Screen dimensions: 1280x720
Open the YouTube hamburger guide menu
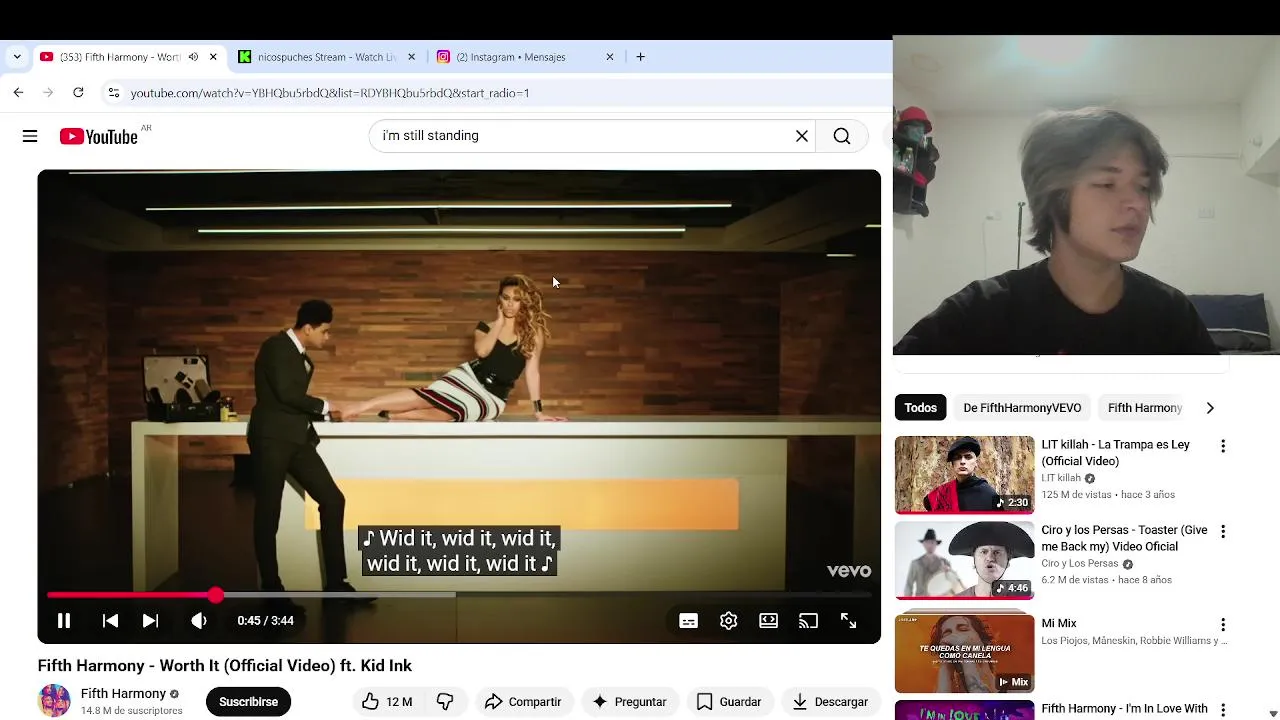30,136
